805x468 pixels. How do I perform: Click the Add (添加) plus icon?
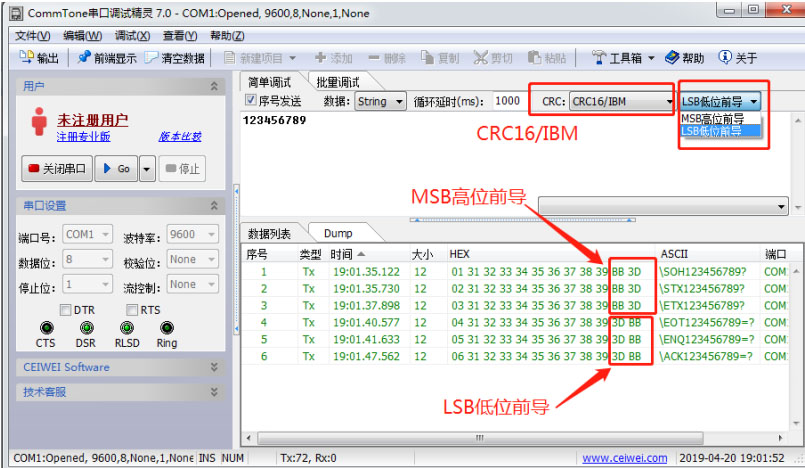(x=320, y=57)
